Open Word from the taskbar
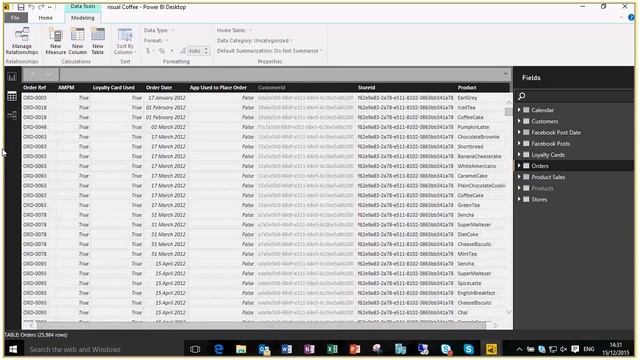 click(286, 349)
